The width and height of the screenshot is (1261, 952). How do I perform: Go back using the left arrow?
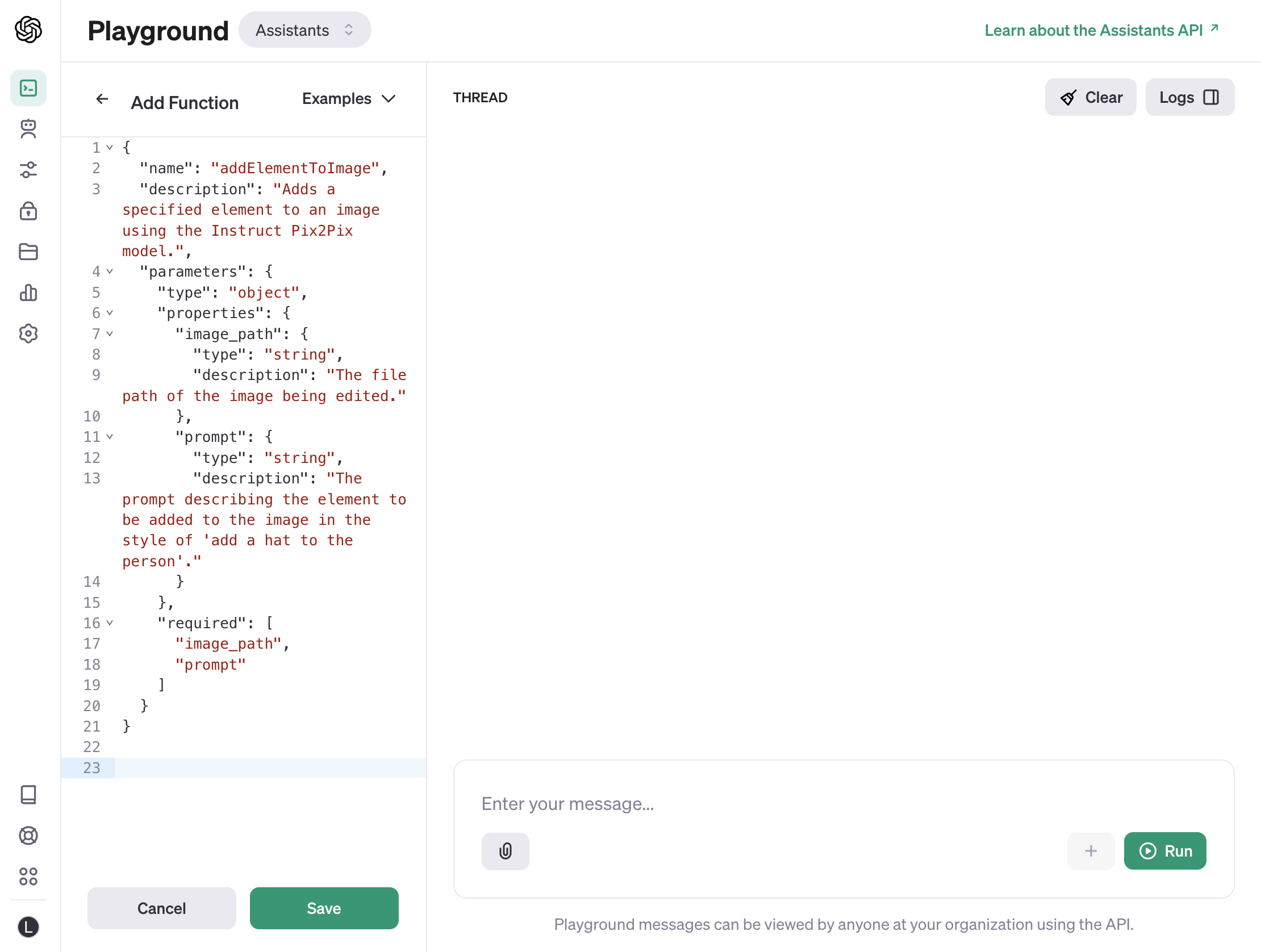coord(102,99)
